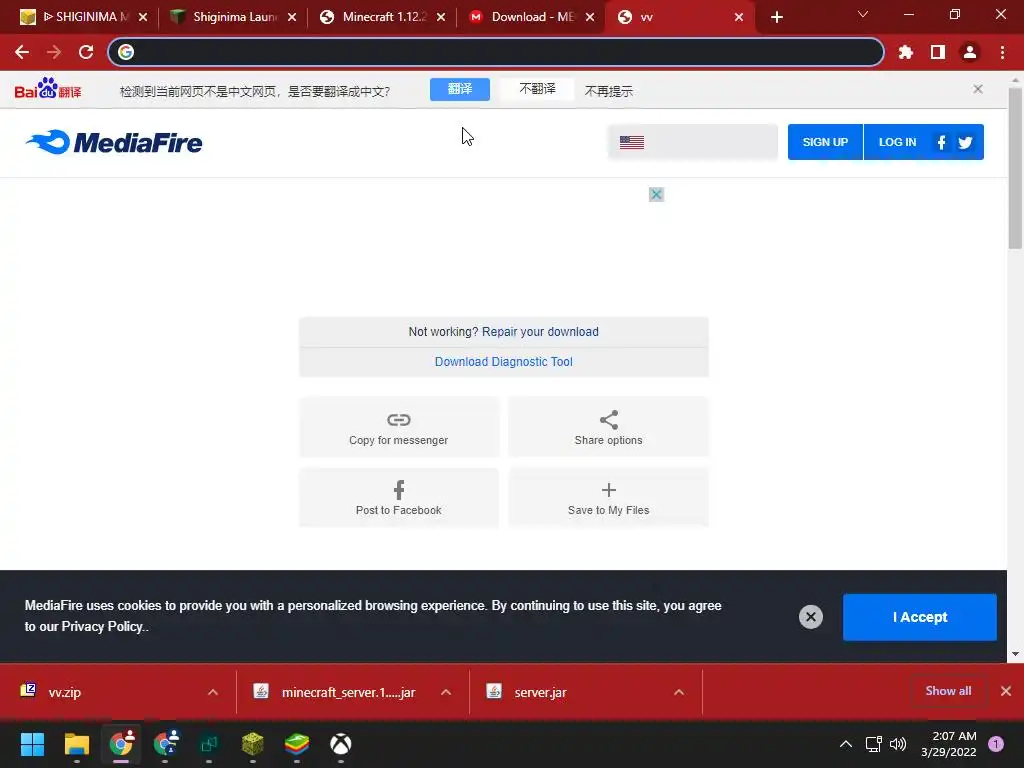
Task: Click the 不翻译 (don't translate) button
Action: pos(537,89)
